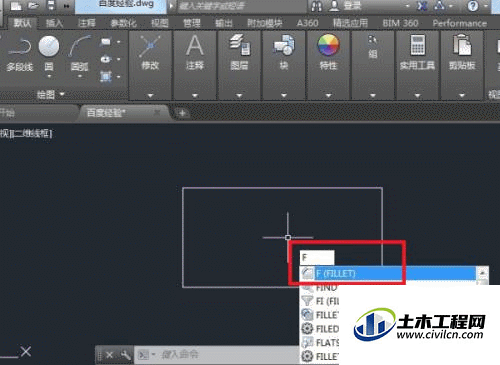The image size is (500, 365).
Task: Switch to the Featured Apps (精选应用) tab
Action: coord(350,23)
